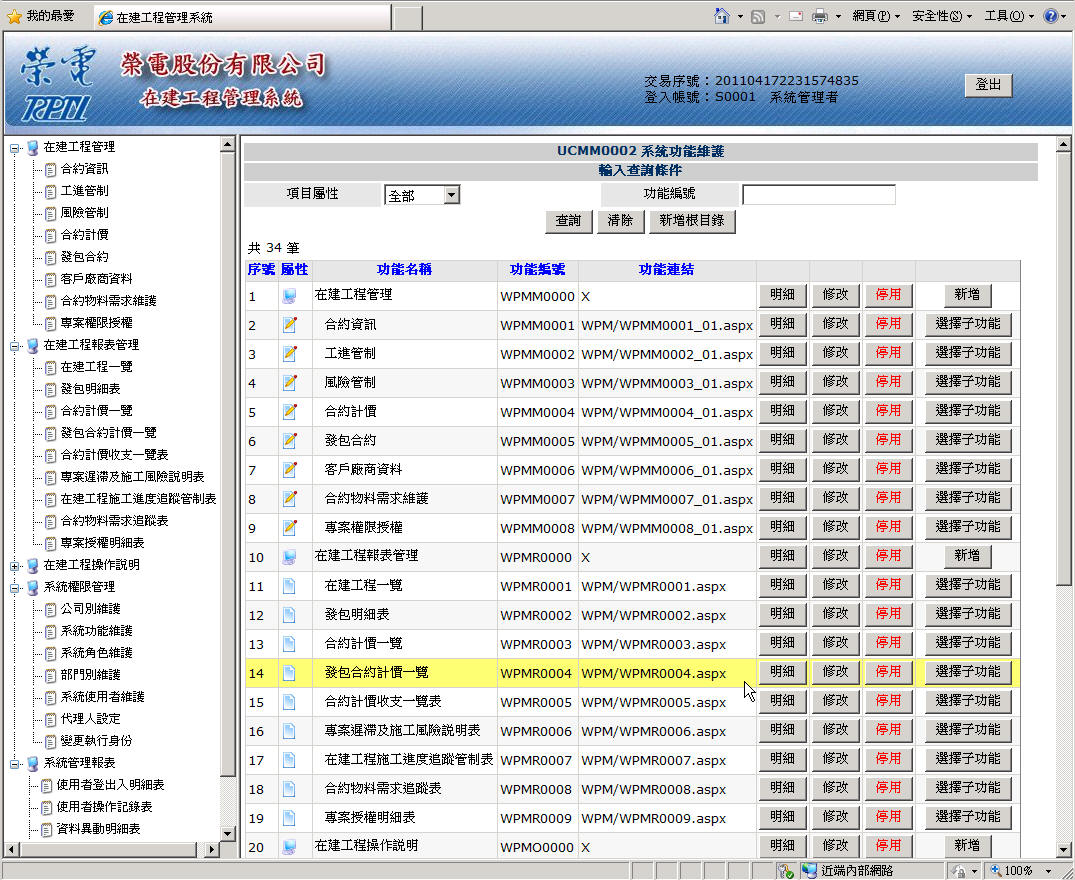Image resolution: width=1075 pixels, height=880 pixels.
Task: Click the 我的最愛 favorites star icon
Action: click(14, 16)
